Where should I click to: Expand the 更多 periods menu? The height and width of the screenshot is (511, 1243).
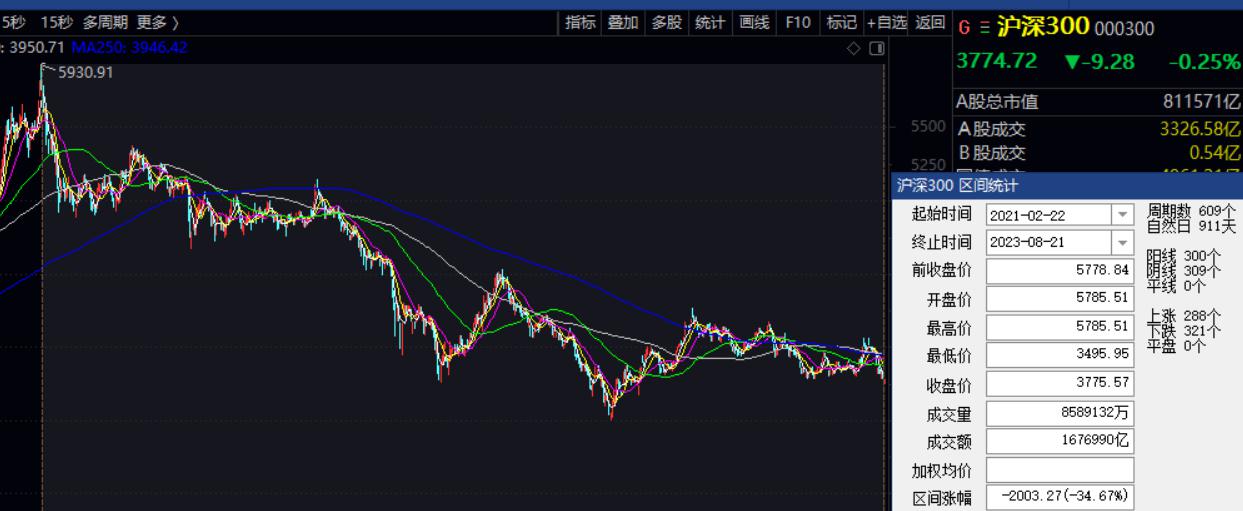[x=158, y=22]
